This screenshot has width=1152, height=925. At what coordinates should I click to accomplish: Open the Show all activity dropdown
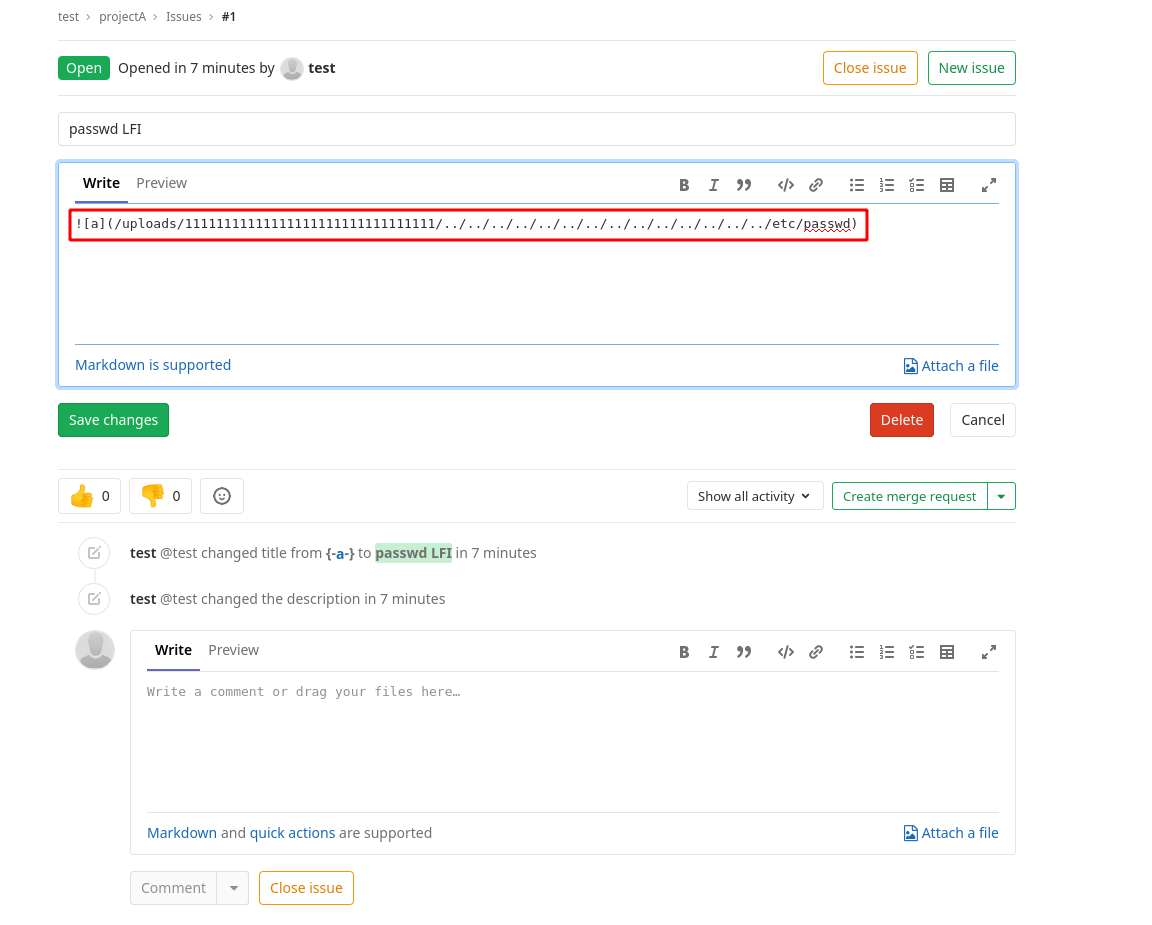(x=755, y=496)
